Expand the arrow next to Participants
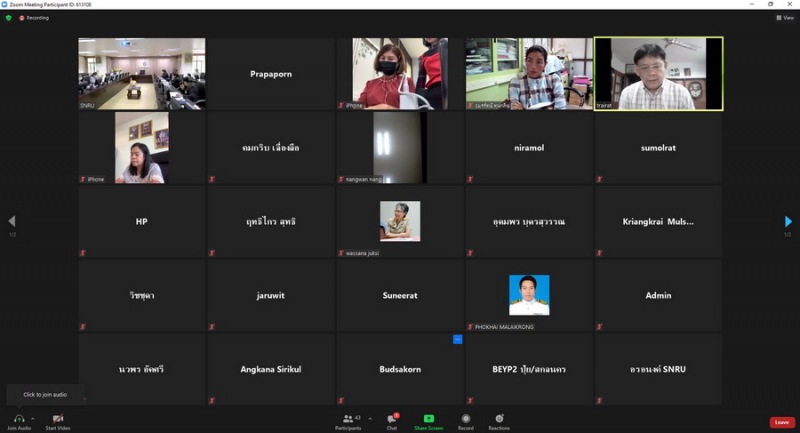800x433 pixels. [x=370, y=418]
